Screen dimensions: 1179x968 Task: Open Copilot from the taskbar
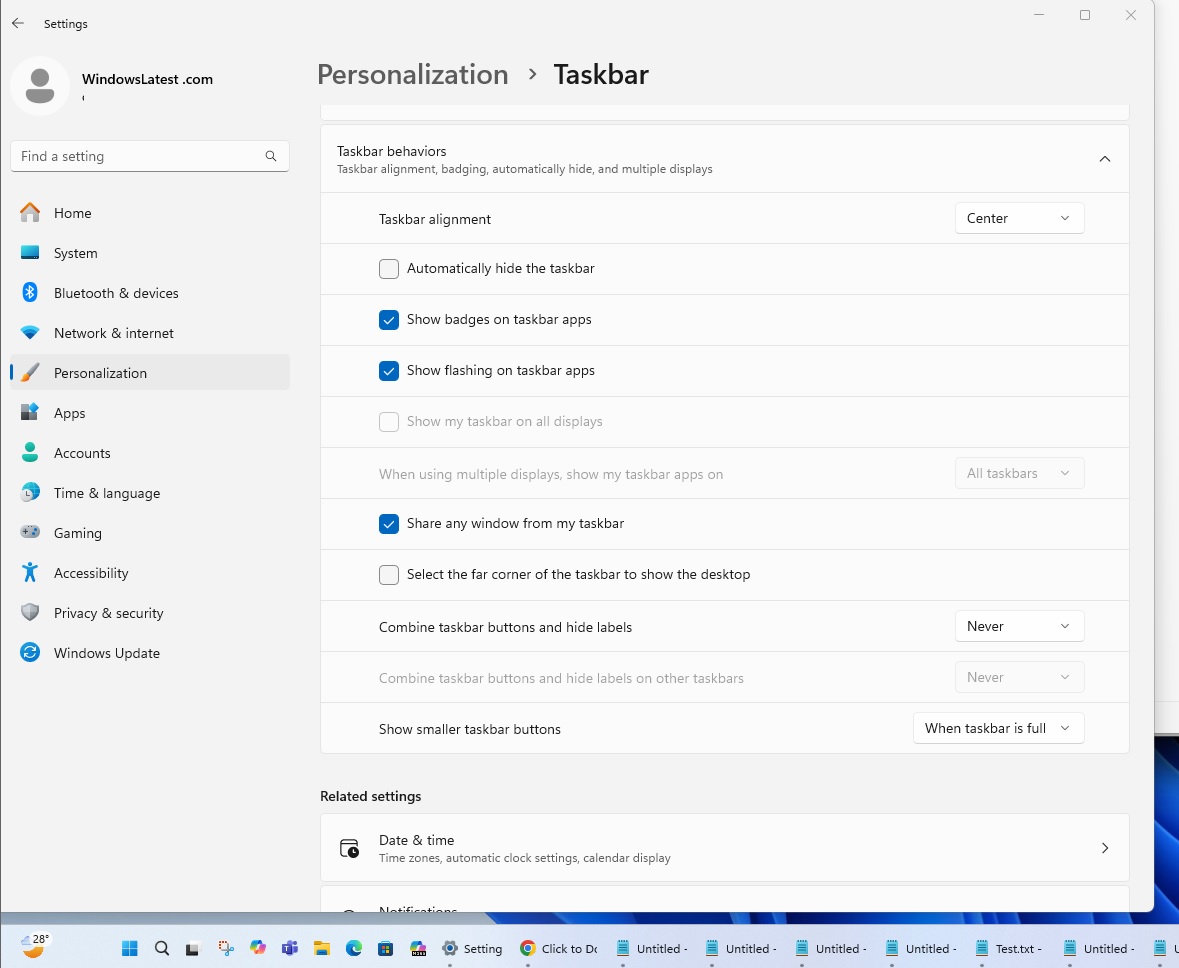click(x=257, y=947)
